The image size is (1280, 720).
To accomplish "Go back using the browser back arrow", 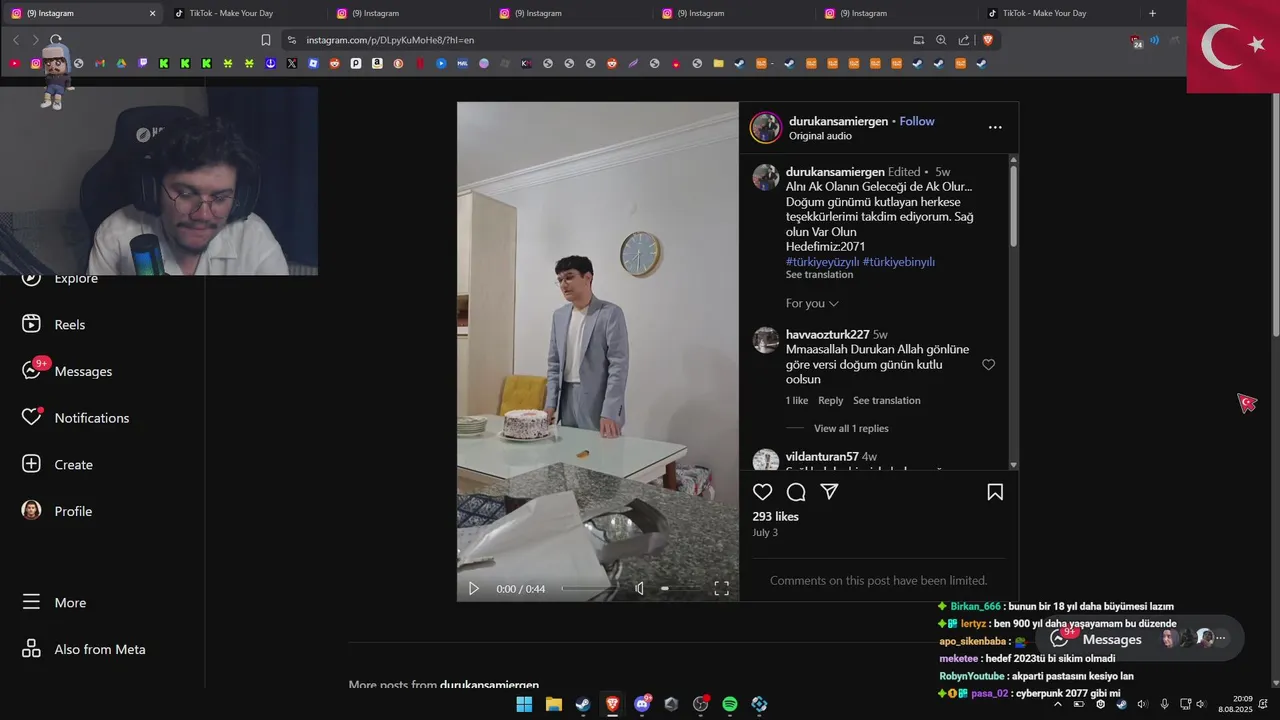I will 16,40.
